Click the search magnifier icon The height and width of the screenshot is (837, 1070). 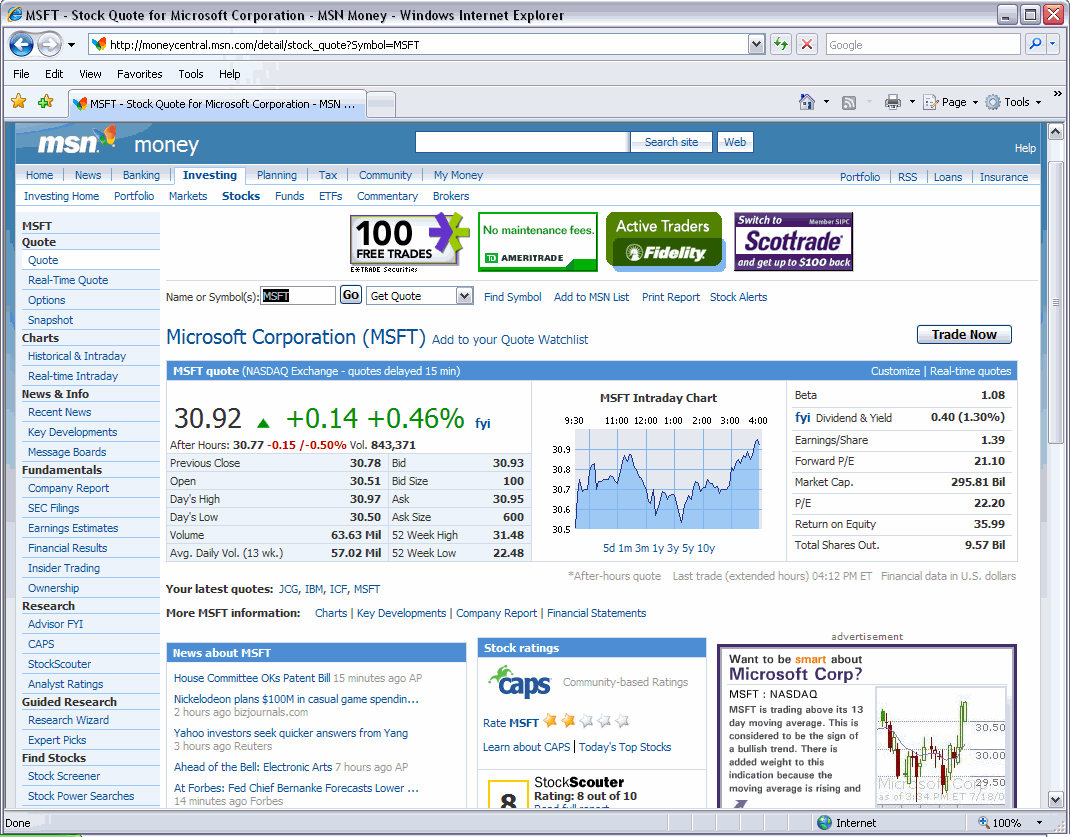pyautogui.click(x=1034, y=45)
